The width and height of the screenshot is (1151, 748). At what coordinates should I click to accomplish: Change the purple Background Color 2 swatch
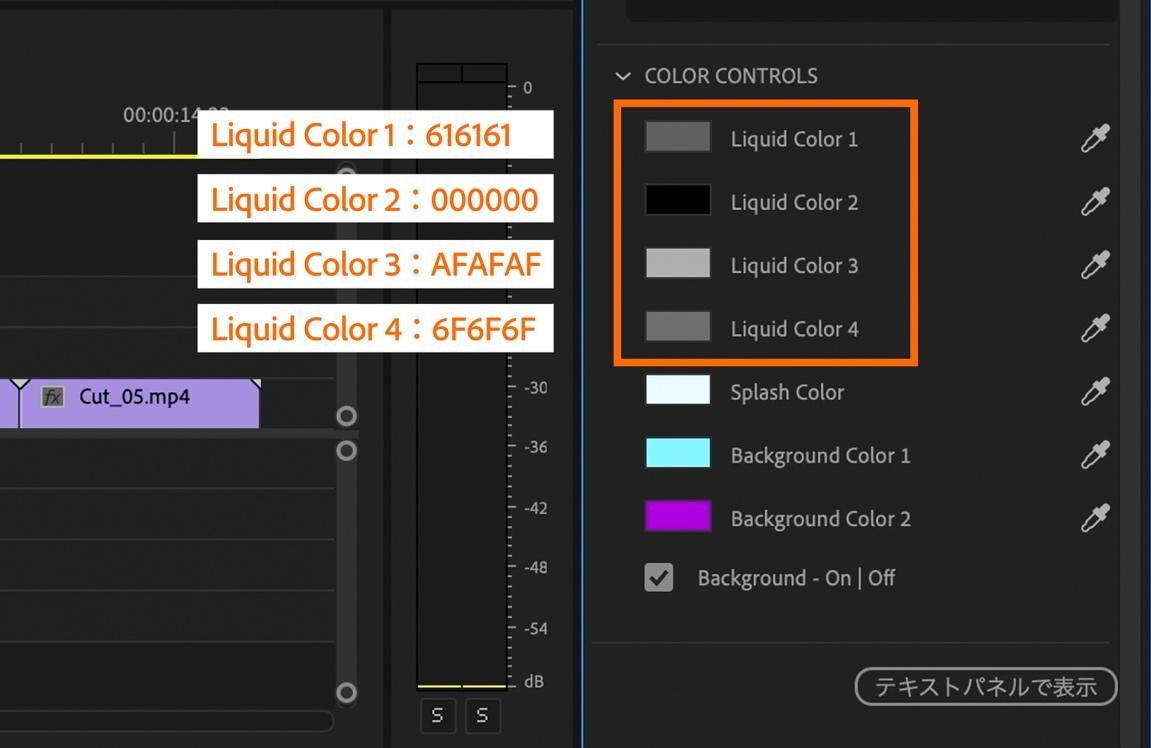click(678, 516)
